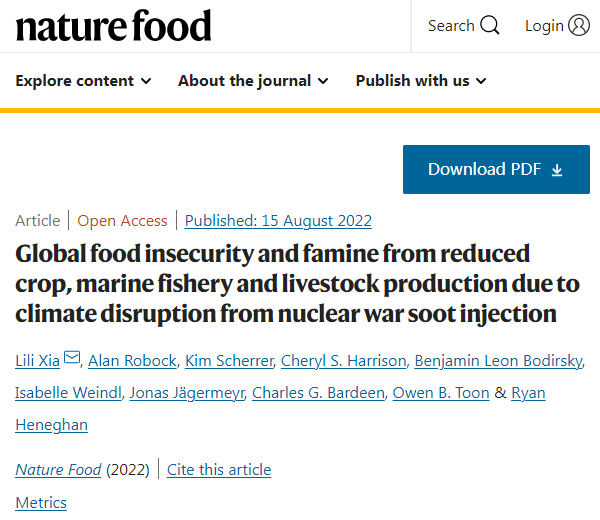The height and width of the screenshot is (520, 600).
Task: Open Isabelle Weindl author link
Action: coord(65,393)
